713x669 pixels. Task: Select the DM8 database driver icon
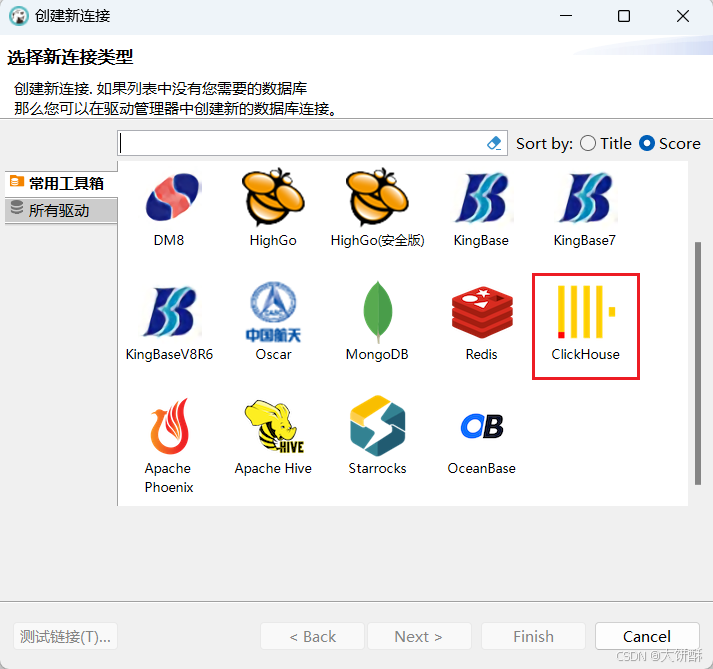[x=171, y=197]
